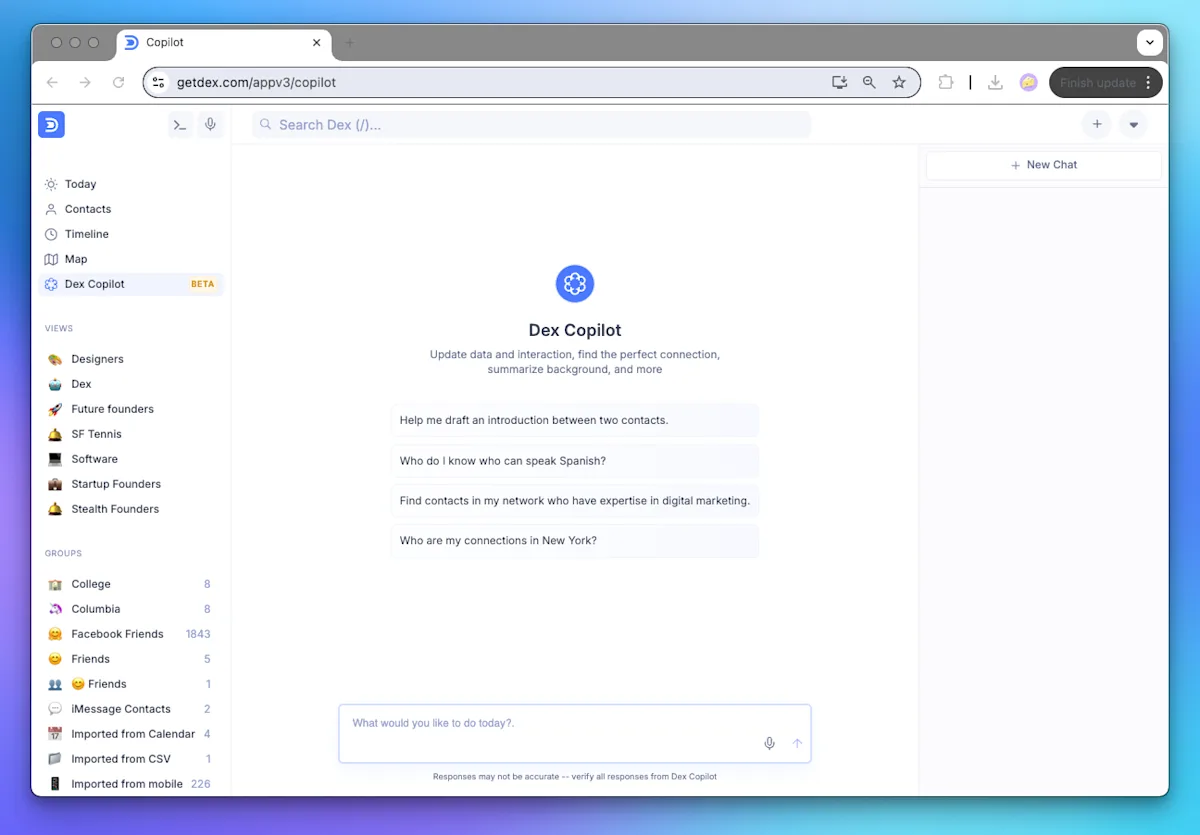The width and height of the screenshot is (1200, 835).
Task: Click the site information icon in address bar
Action: [x=159, y=83]
